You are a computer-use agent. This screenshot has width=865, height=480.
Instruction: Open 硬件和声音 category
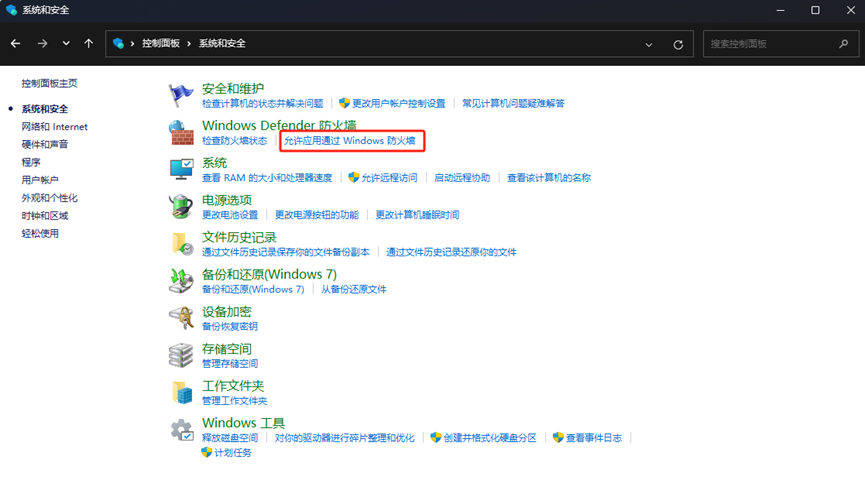click(45, 144)
